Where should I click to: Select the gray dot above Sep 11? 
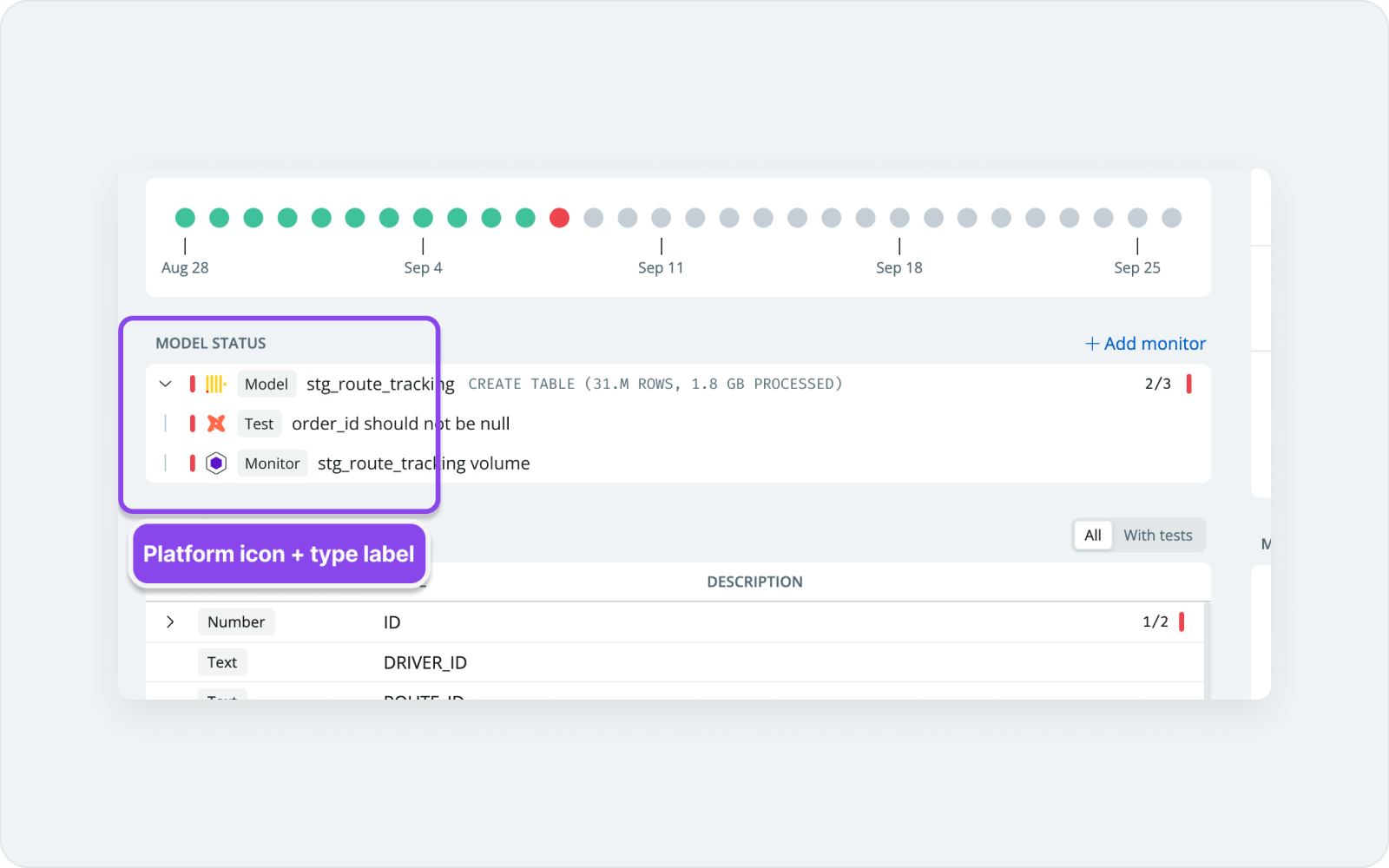point(662,218)
